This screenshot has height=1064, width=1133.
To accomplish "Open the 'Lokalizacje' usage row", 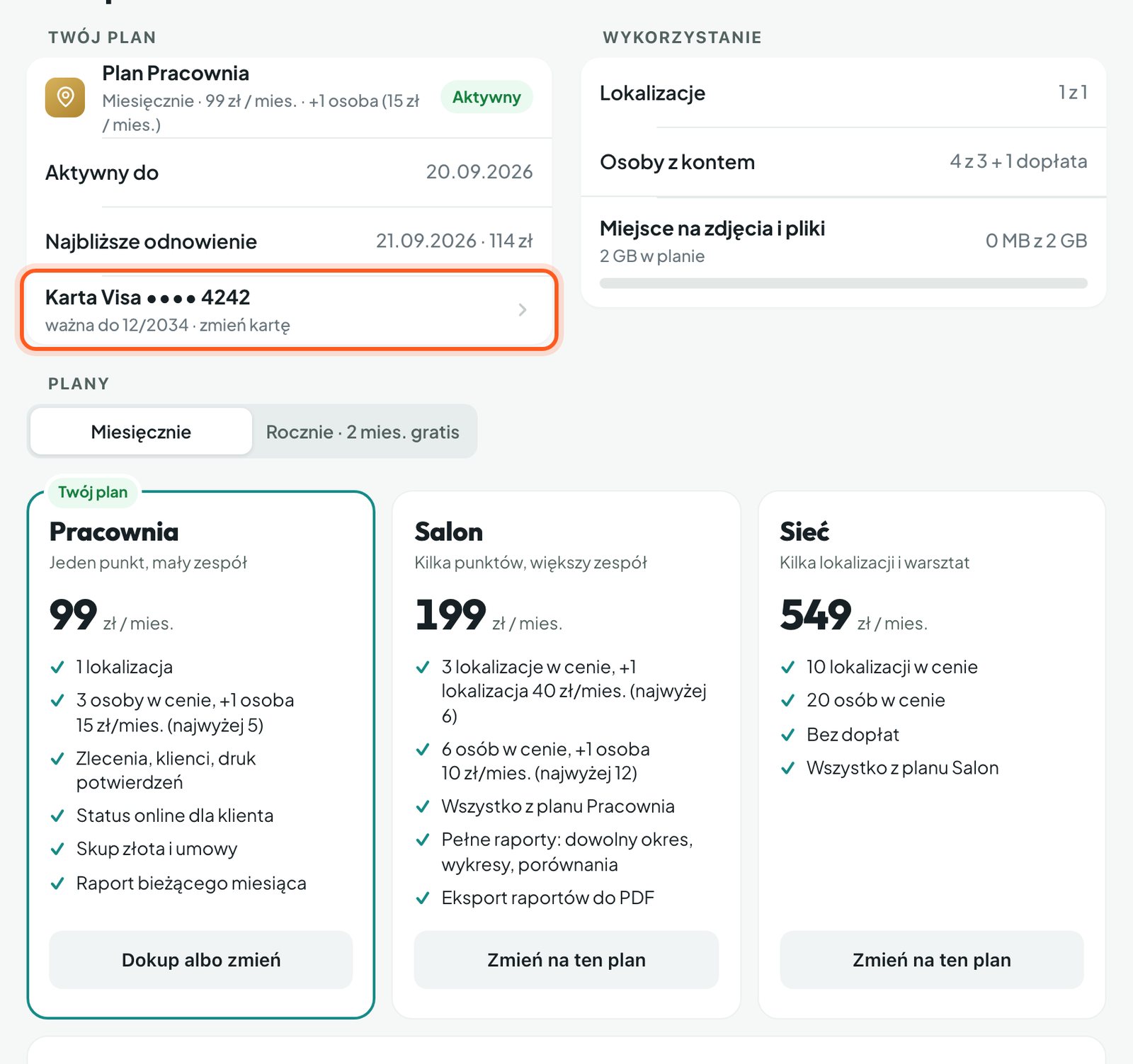I will click(843, 93).
